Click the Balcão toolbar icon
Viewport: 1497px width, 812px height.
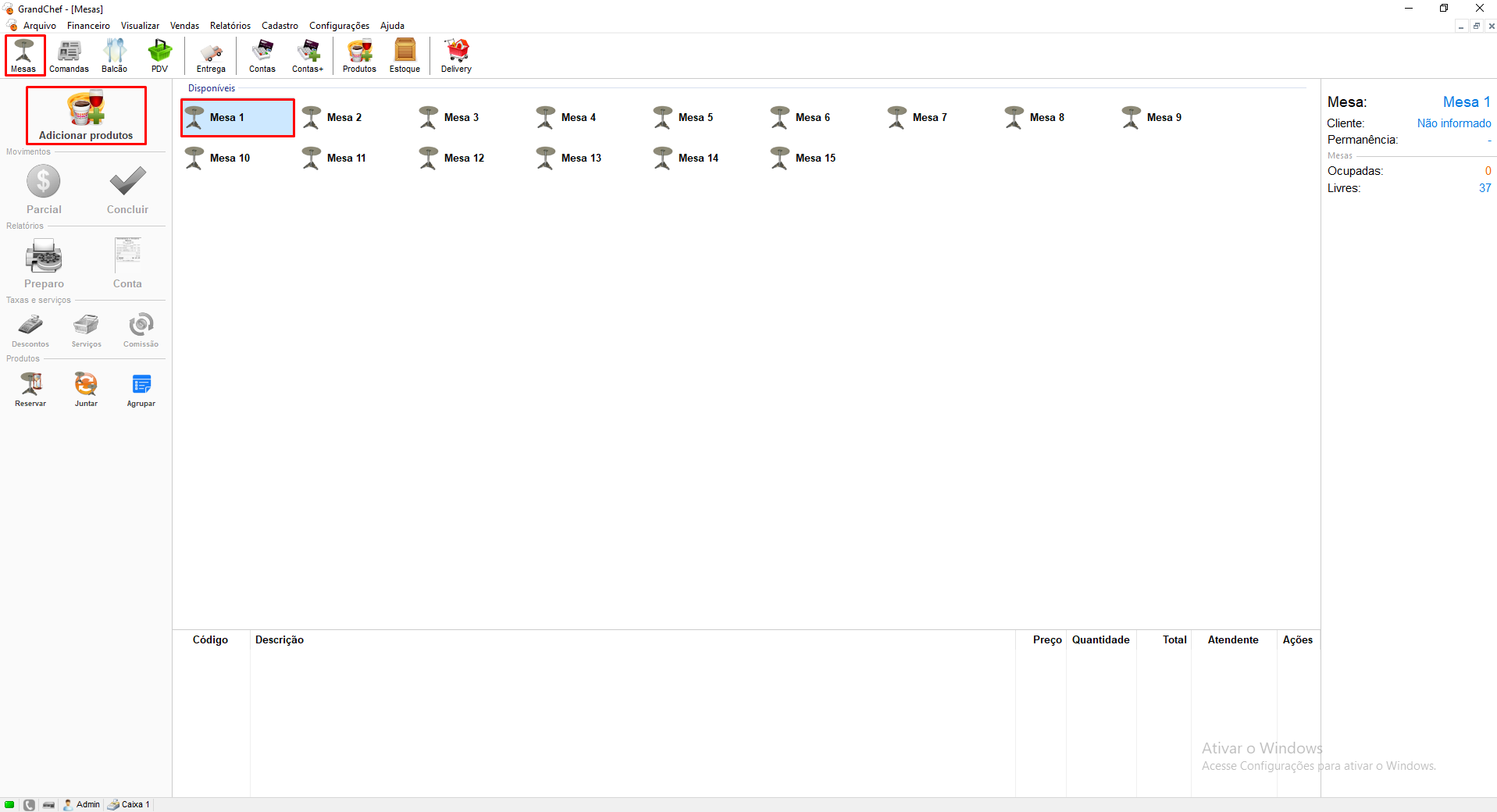tap(114, 55)
